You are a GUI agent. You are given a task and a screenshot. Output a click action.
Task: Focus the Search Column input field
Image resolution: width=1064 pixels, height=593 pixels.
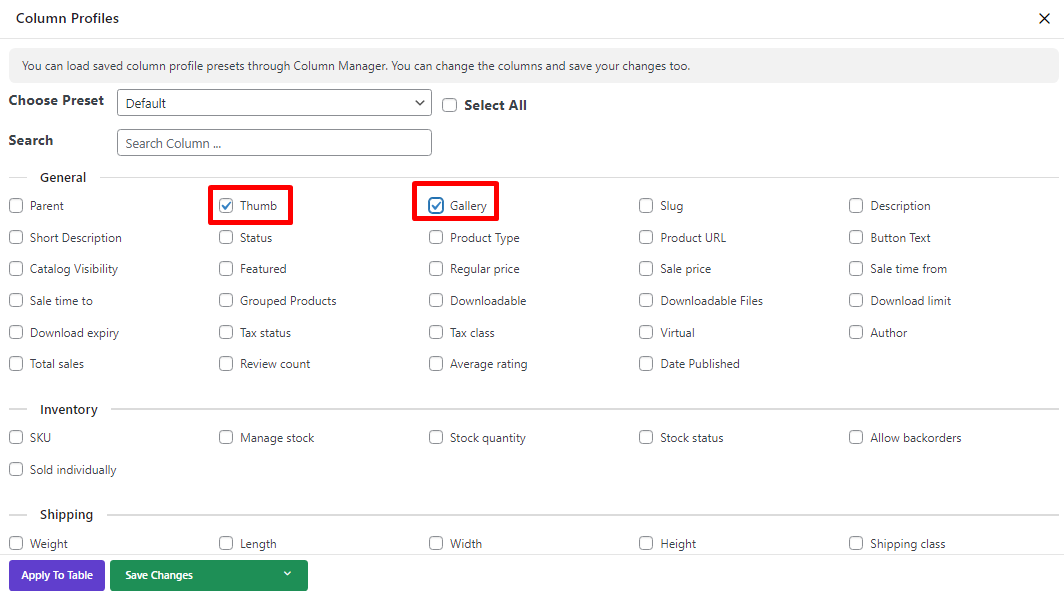click(274, 142)
